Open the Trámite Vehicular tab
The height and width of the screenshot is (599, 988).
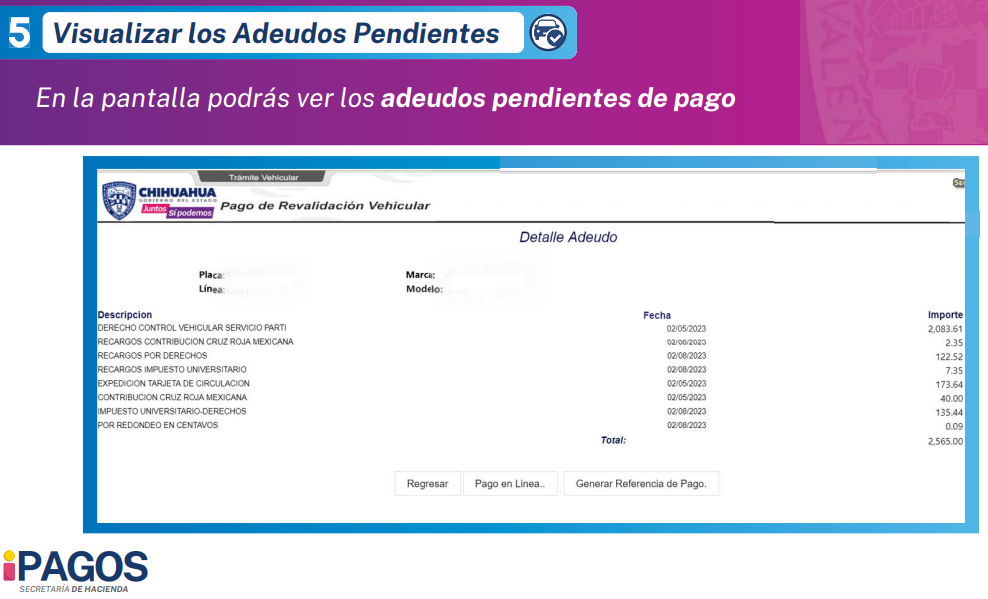(262, 177)
